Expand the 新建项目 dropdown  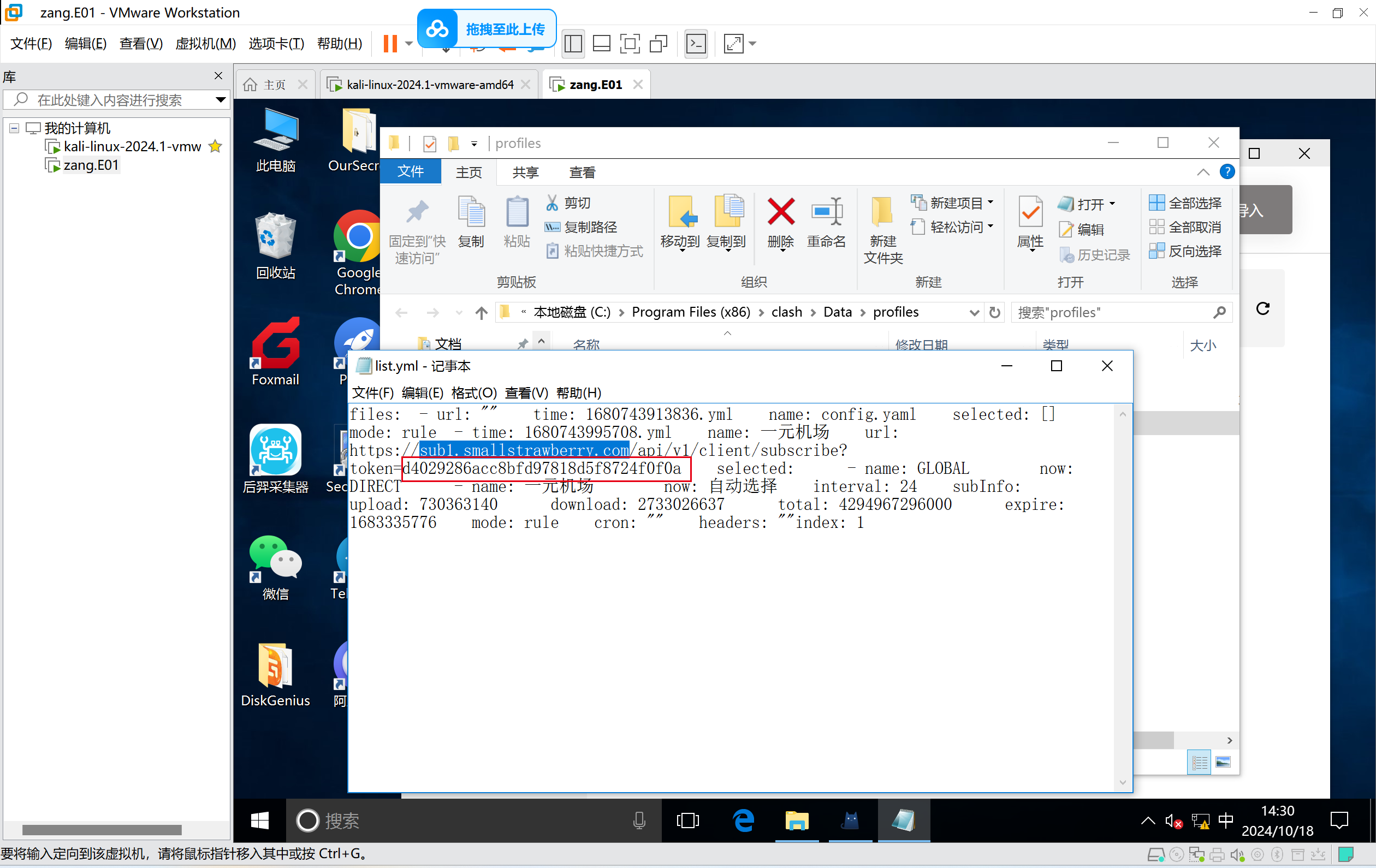pos(991,203)
